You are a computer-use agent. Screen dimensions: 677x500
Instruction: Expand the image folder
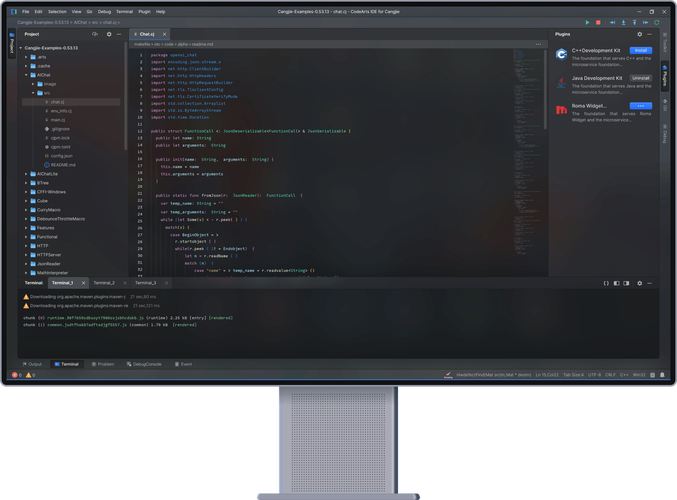[33, 84]
